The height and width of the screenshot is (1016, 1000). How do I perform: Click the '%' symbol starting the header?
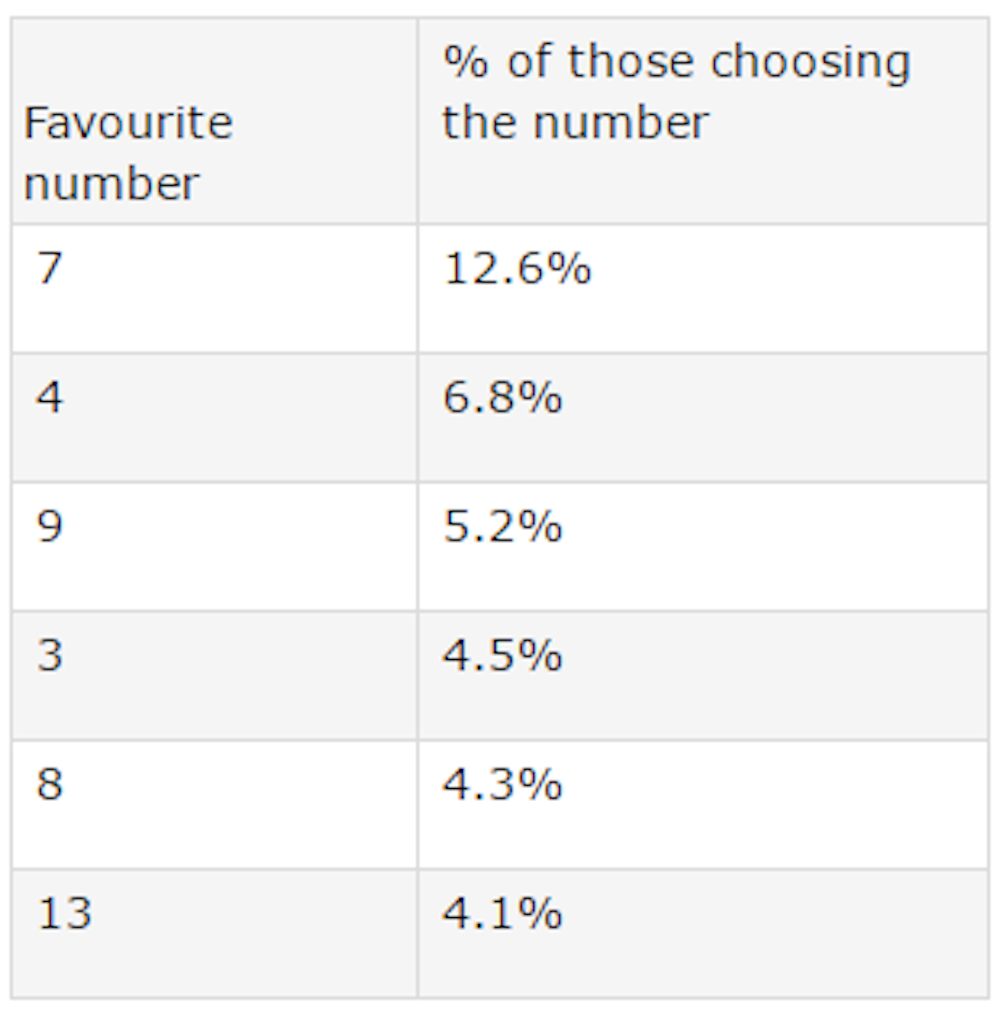click(465, 62)
